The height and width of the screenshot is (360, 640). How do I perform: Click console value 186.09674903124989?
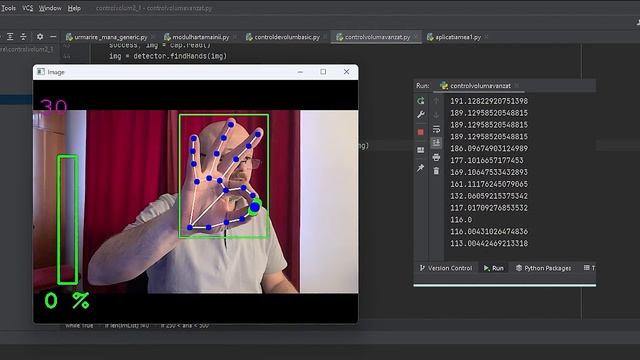coord(489,148)
